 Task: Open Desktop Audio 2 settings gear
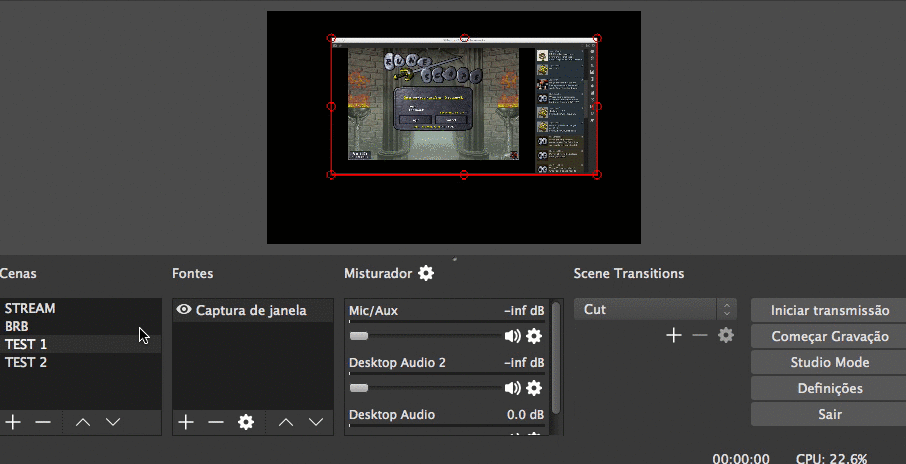[x=534, y=388]
